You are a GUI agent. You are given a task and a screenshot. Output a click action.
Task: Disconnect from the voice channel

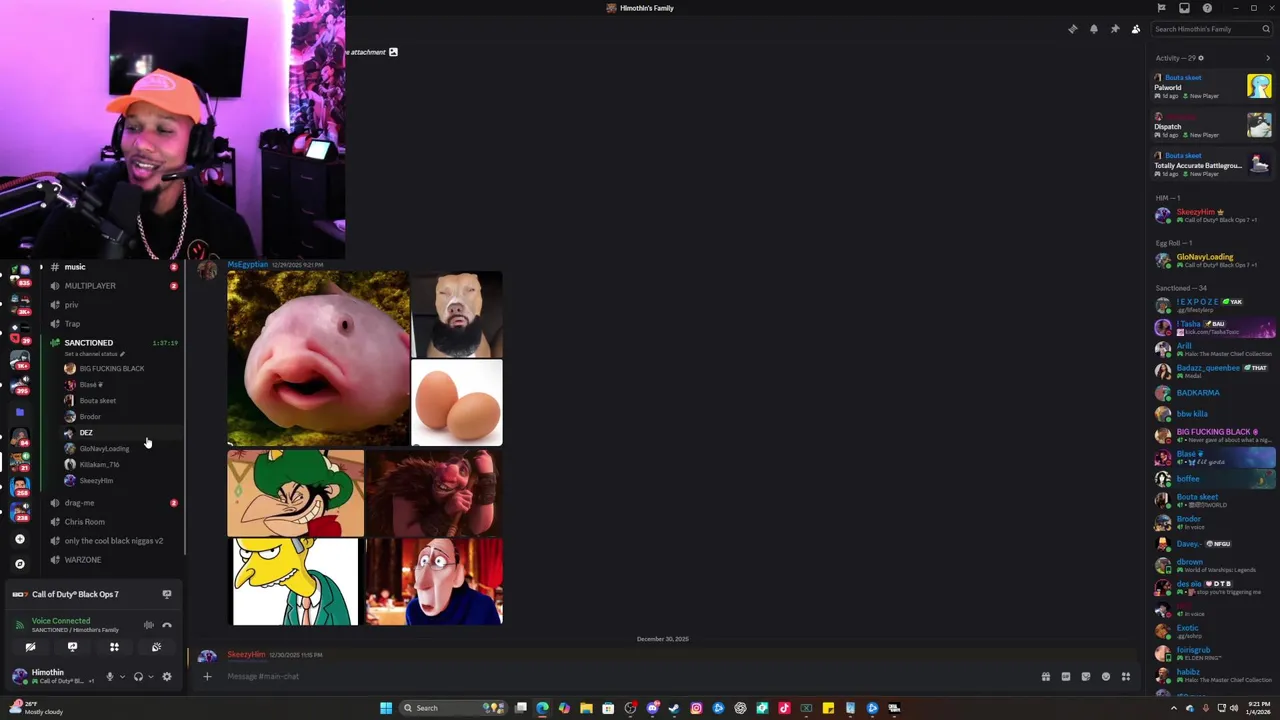[x=167, y=625]
